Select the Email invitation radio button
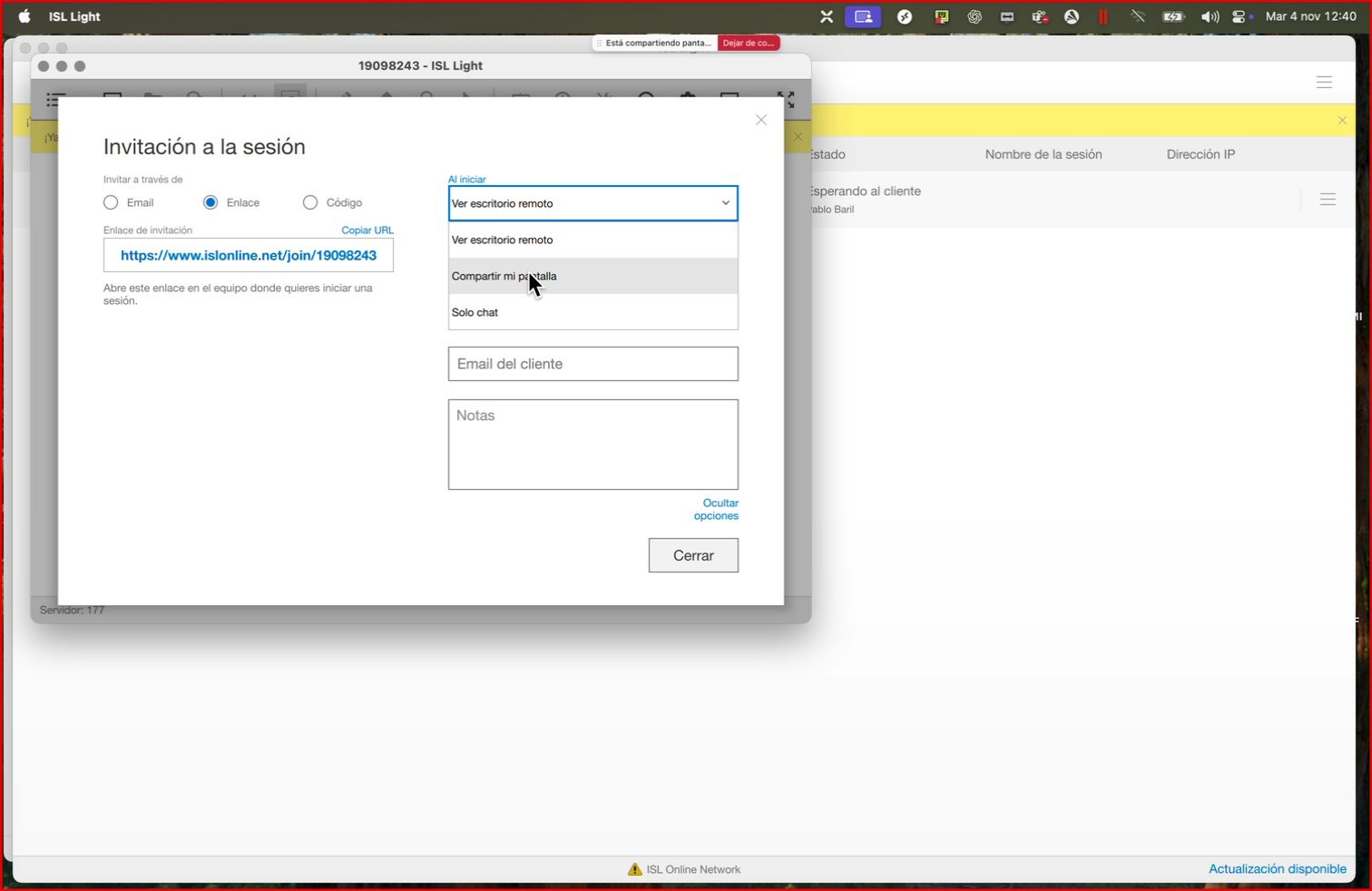This screenshot has width=1372, height=891. coord(111,202)
